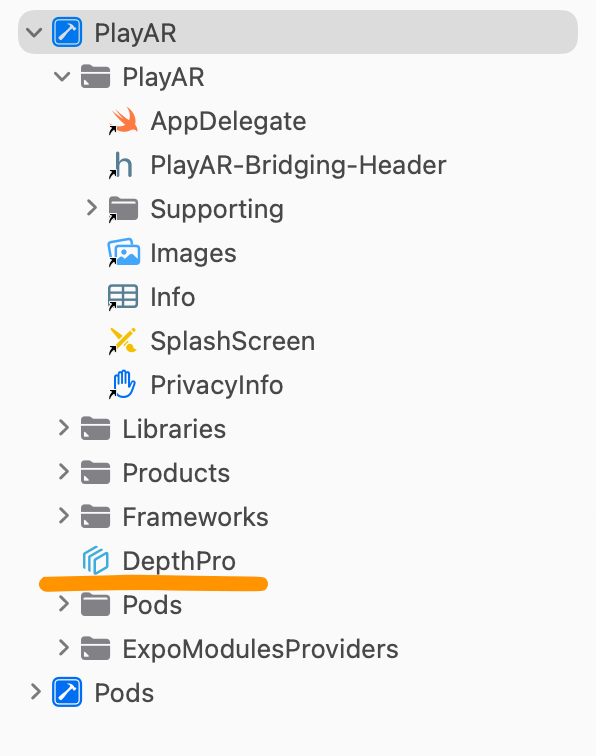Screen dimensions: 598x756
Task: Expand the Libraries group
Action: pos(63,428)
